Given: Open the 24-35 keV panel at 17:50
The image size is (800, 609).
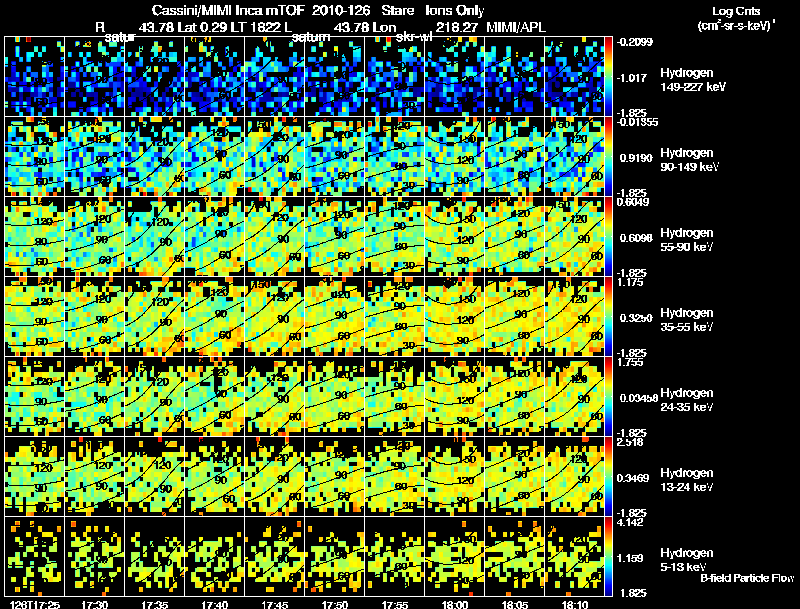Looking at the screenshot, I should tap(335, 397).
